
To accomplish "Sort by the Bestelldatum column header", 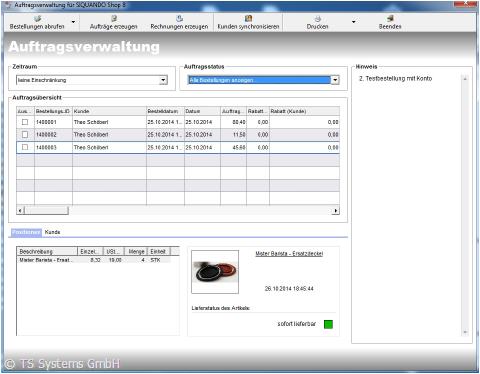I will tap(165, 111).
